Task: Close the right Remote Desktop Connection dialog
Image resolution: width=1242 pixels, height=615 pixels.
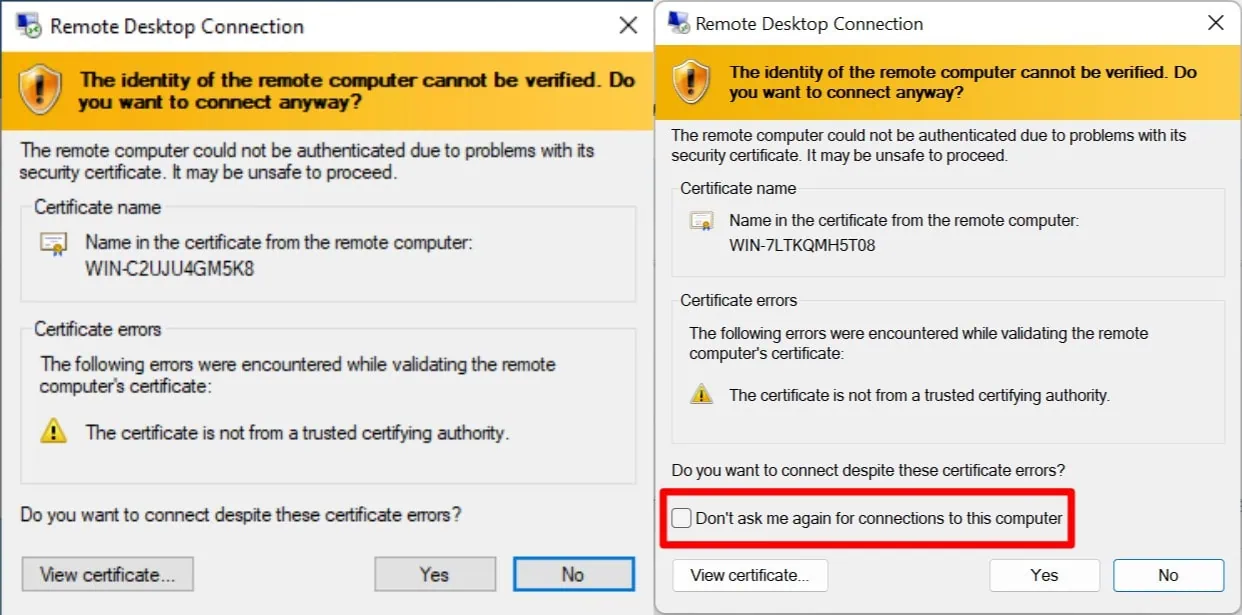Action: 1216,23
